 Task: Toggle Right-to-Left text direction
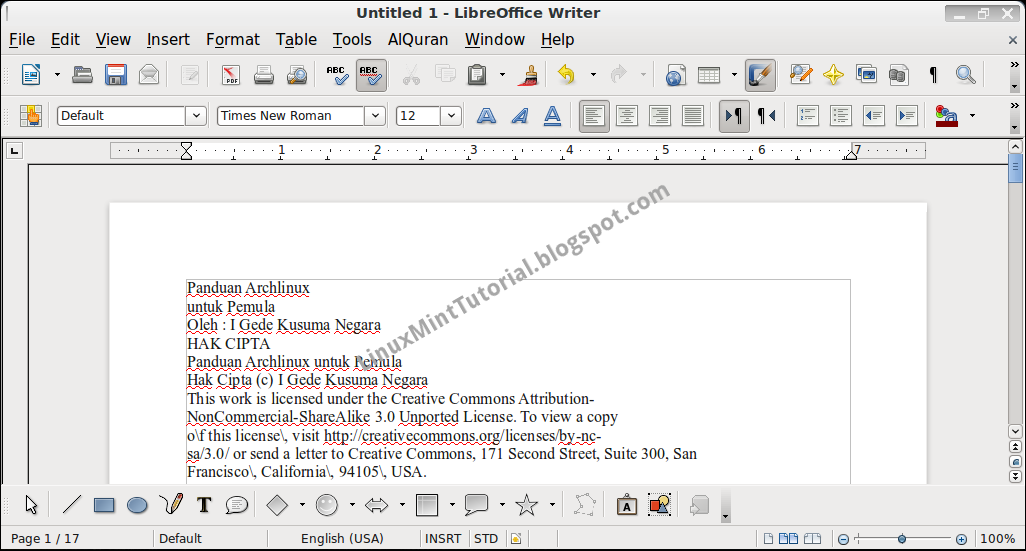[767, 116]
